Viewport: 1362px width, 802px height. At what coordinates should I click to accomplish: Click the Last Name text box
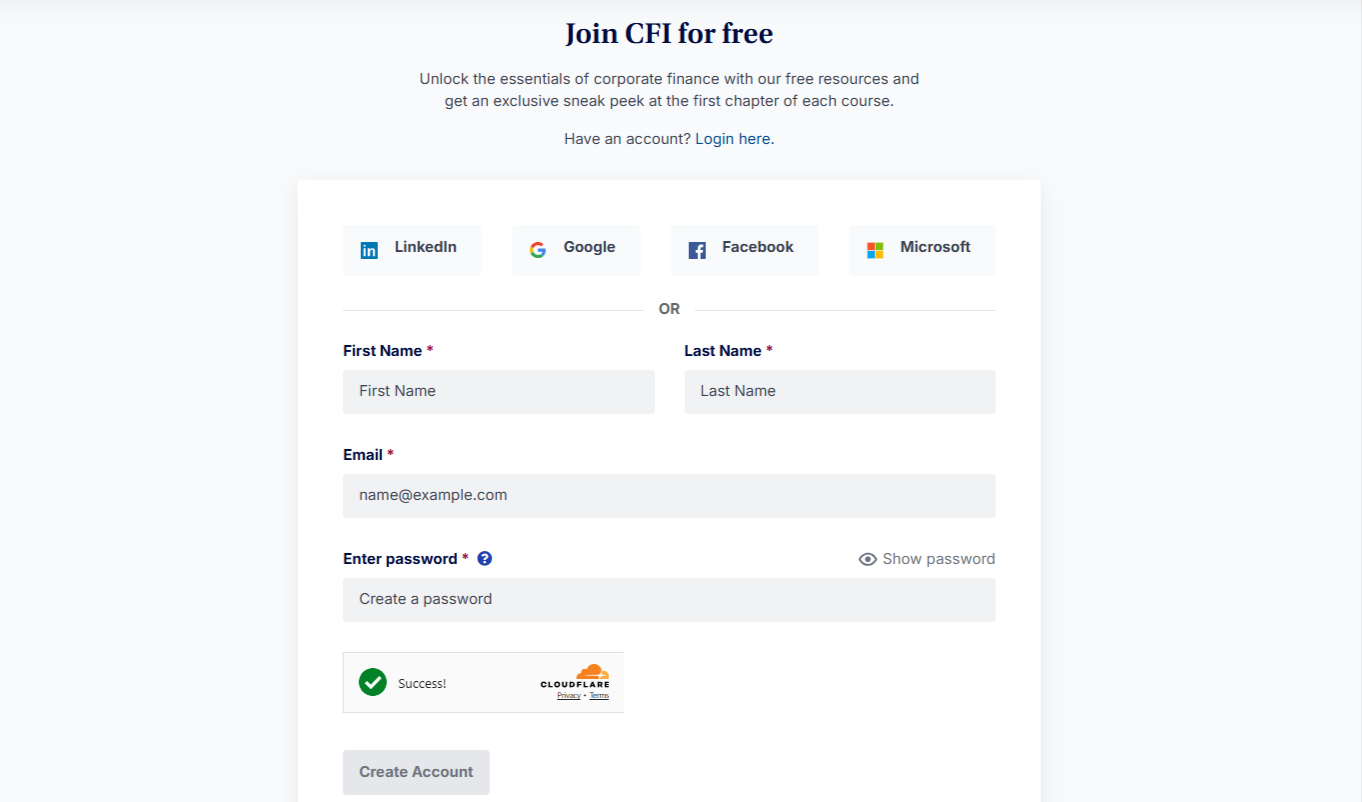pyautogui.click(x=839, y=392)
